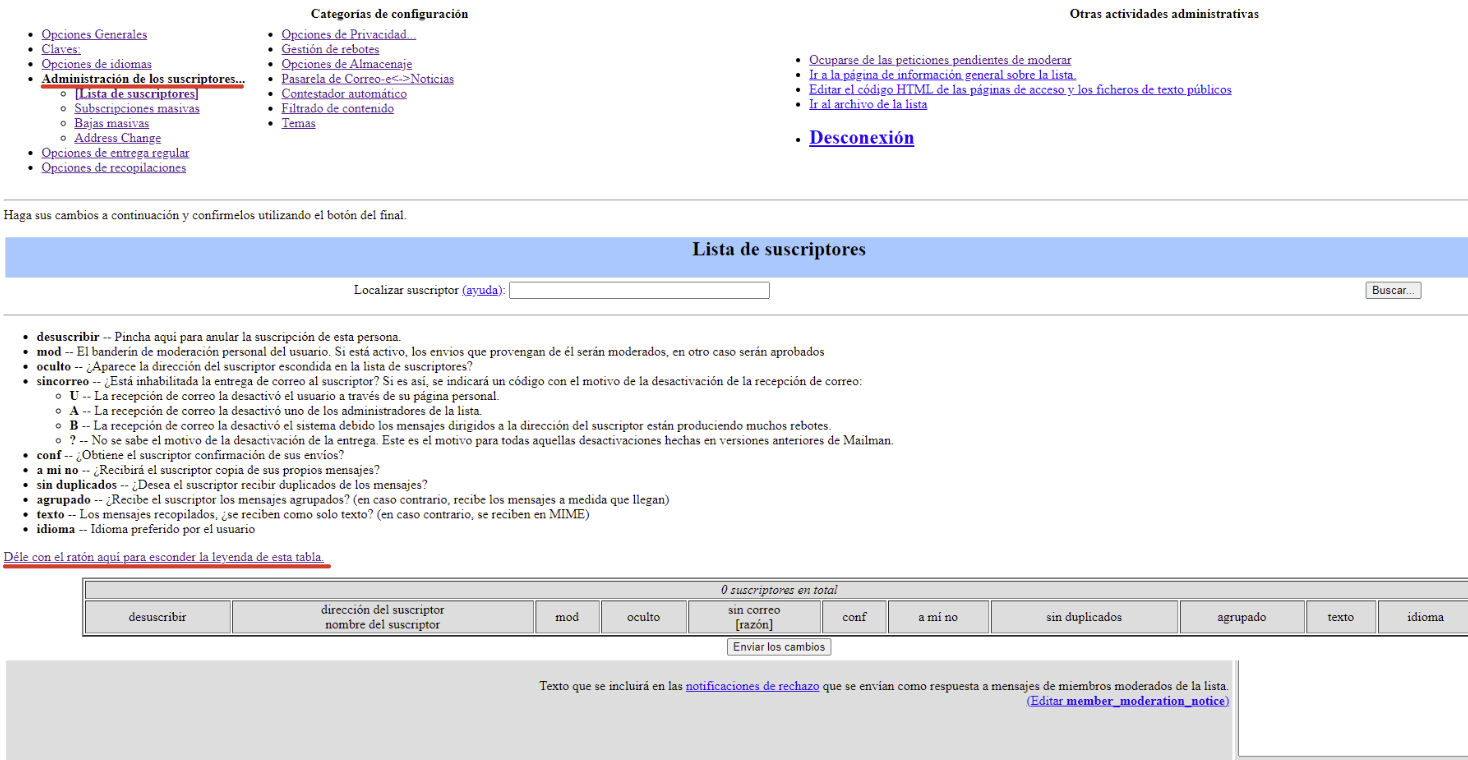Open the Address Change sub-item
1468x760 pixels.
118,138
